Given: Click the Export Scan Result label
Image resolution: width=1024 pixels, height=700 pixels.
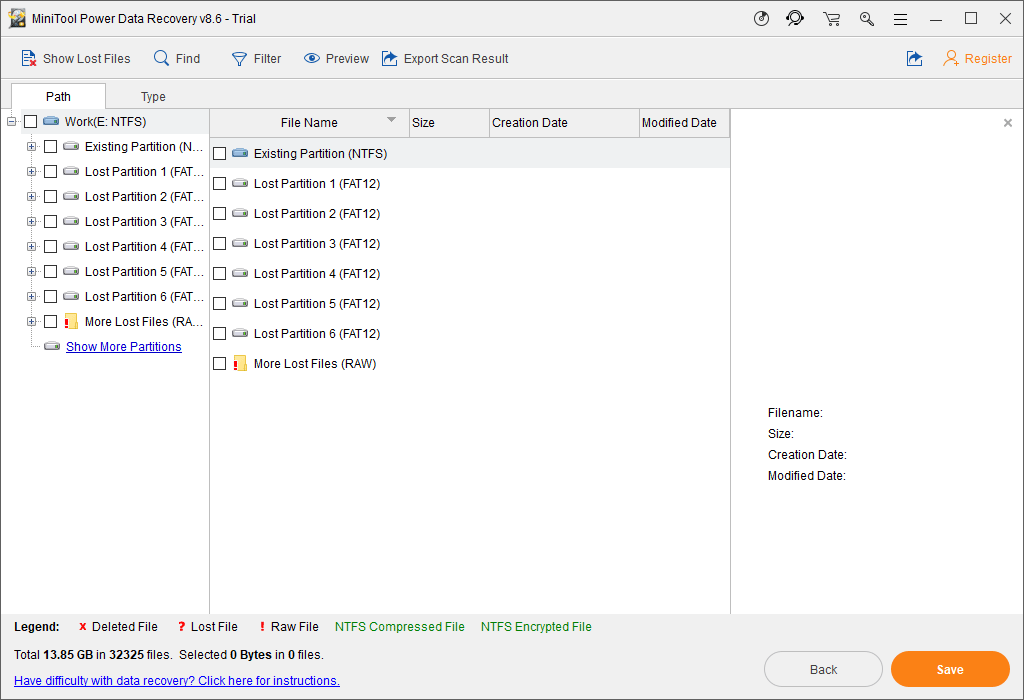Looking at the screenshot, I should click(456, 59).
